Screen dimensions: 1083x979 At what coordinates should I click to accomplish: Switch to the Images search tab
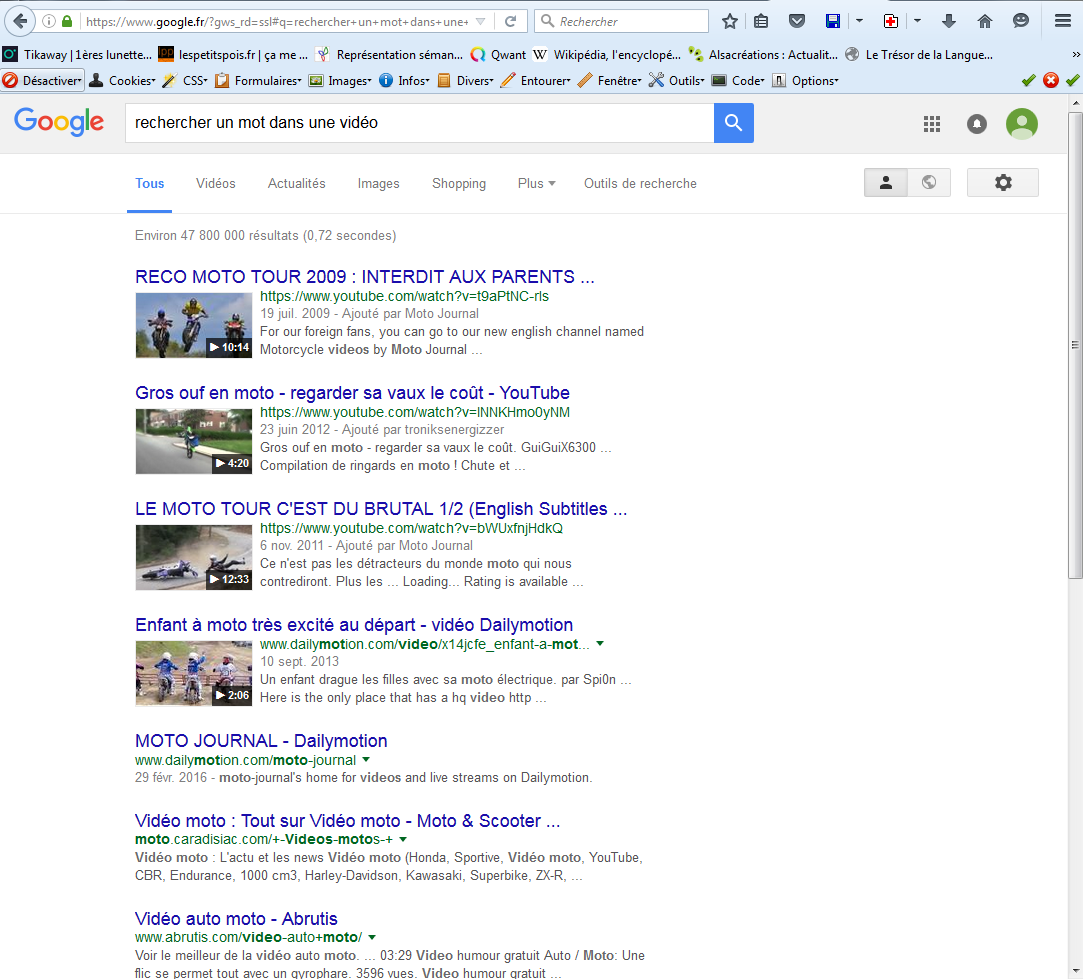tap(378, 183)
